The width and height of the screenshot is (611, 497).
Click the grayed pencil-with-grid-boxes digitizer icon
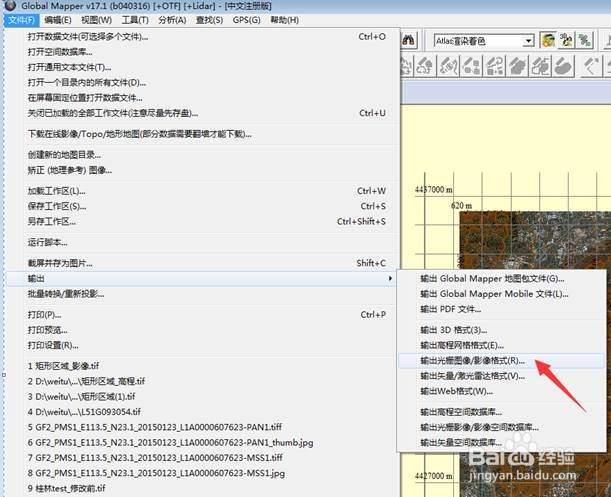coord(471,66)
